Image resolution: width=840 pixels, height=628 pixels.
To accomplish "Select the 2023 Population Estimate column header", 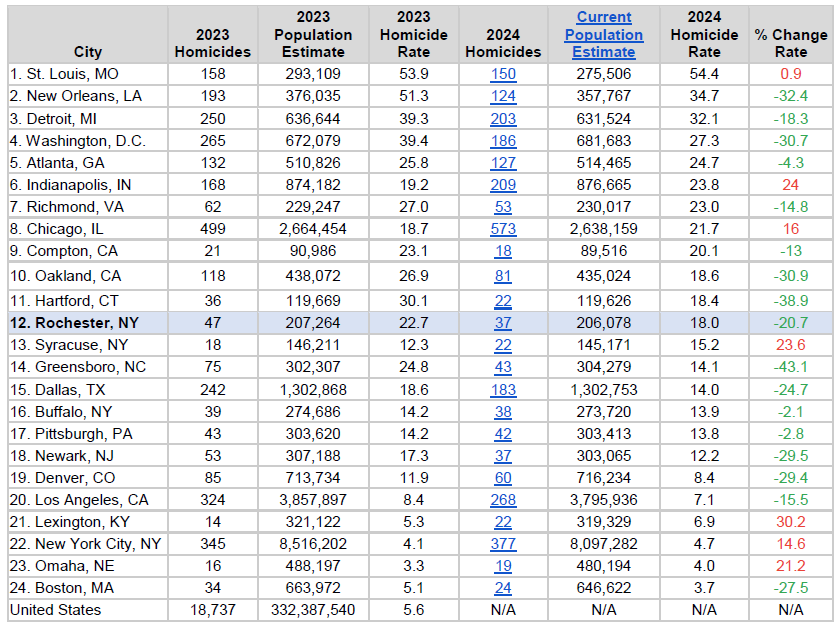I will point(313,35).
